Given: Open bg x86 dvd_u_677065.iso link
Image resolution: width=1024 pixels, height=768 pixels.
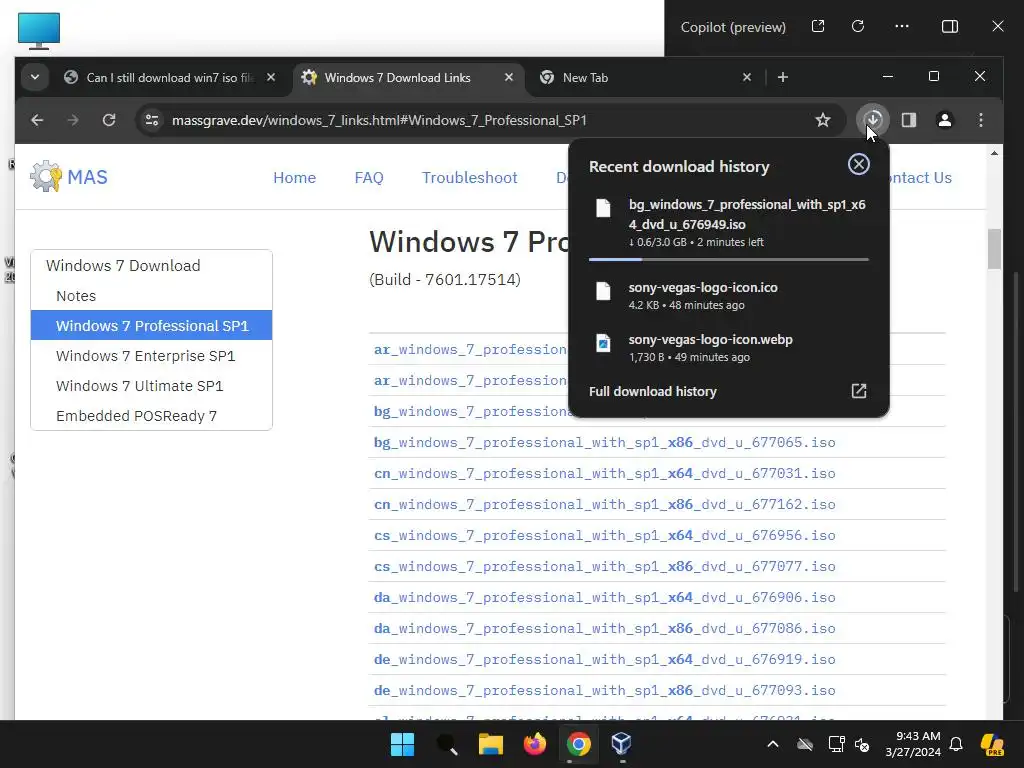Looking at the screenshot, I should pyautogui.click(x=604, y=442).
